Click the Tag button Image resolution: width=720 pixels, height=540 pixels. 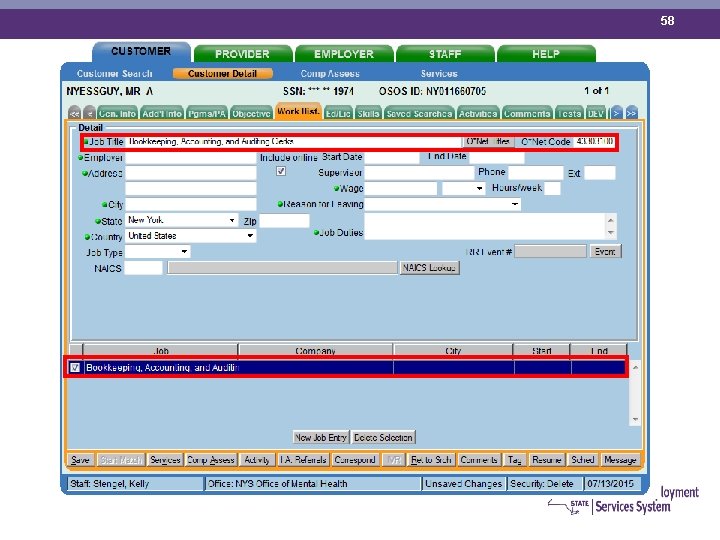tap(515, 460)
